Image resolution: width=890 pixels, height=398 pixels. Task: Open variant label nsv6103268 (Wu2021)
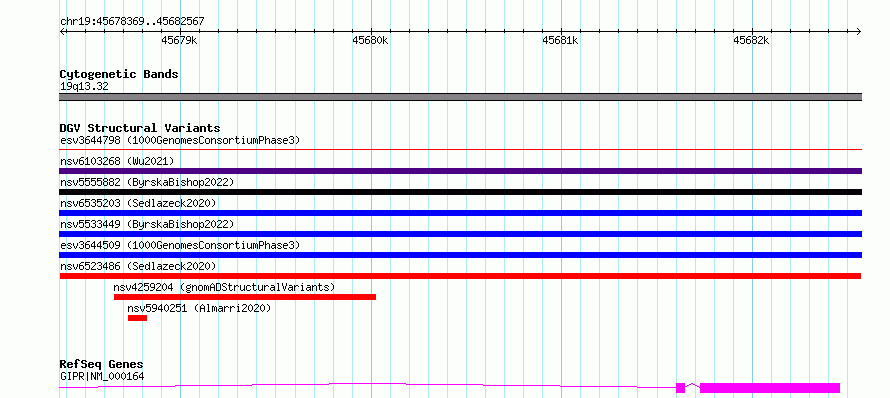click(117, 161)
